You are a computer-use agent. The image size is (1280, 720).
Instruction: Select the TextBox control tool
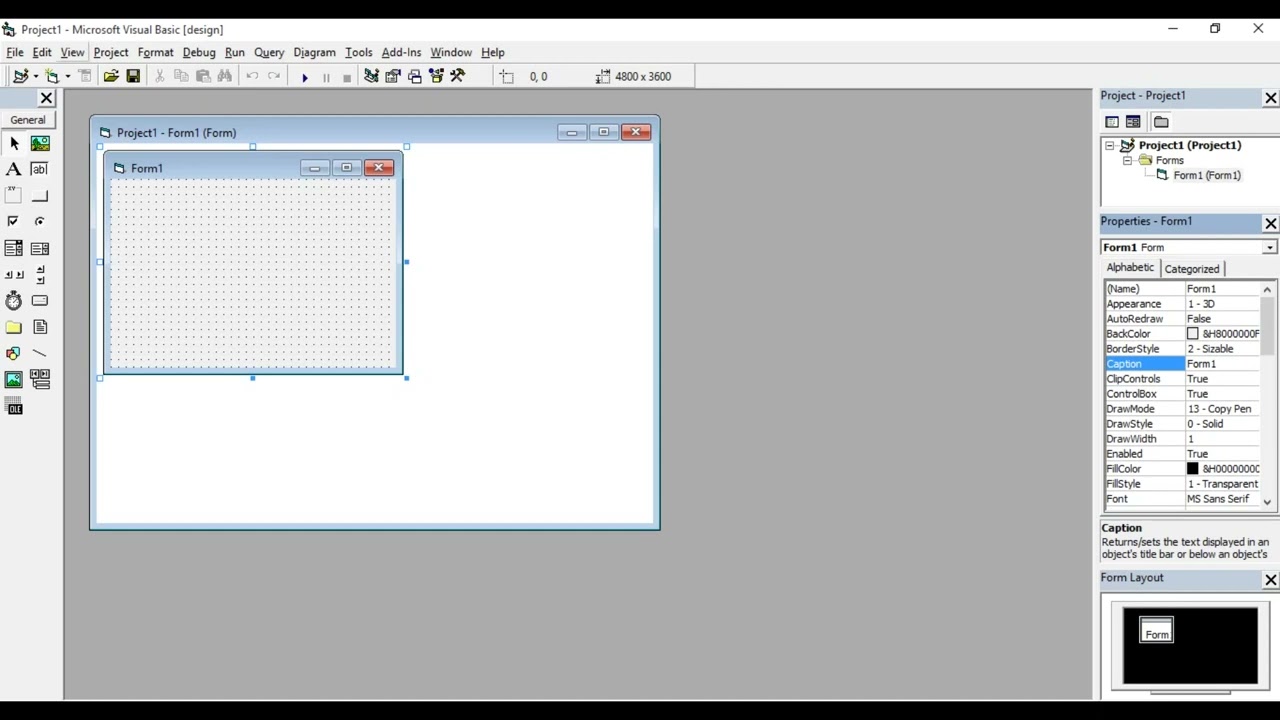pyautogui.click(x=40, y=170)
